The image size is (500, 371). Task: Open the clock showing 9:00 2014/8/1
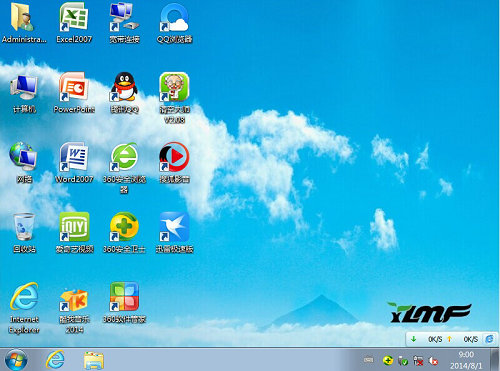(466, 360)
